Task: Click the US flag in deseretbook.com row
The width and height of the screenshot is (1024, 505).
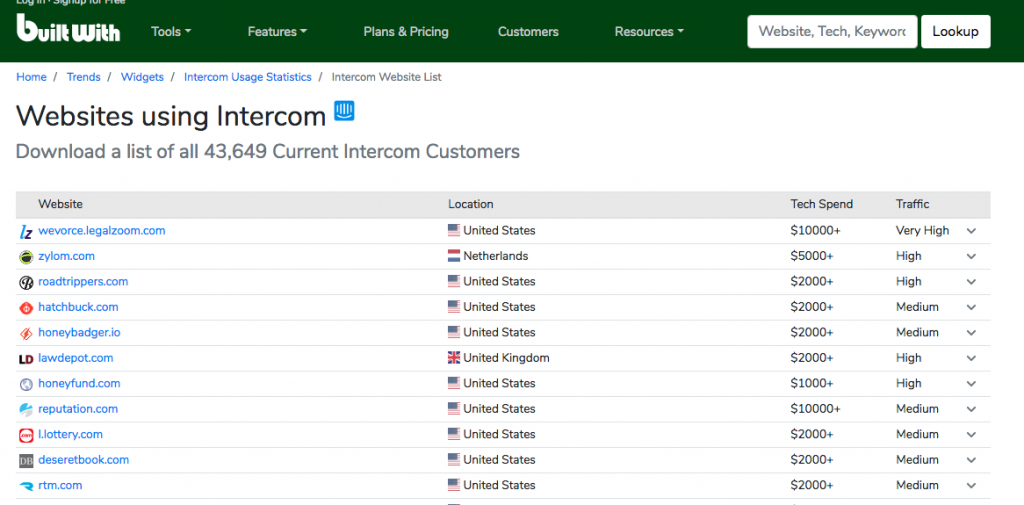Action: coord(454,460)
